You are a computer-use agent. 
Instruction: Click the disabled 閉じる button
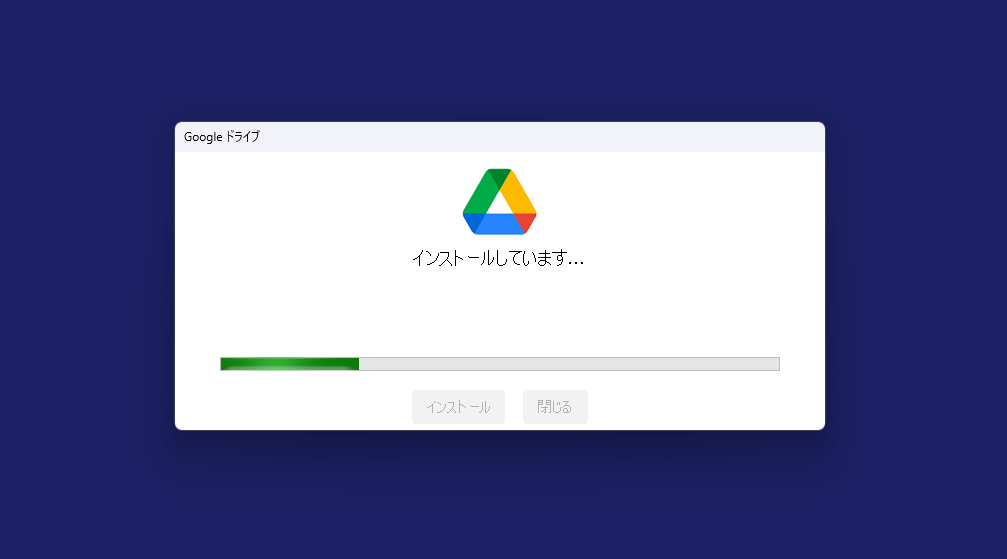click(555, 407)
